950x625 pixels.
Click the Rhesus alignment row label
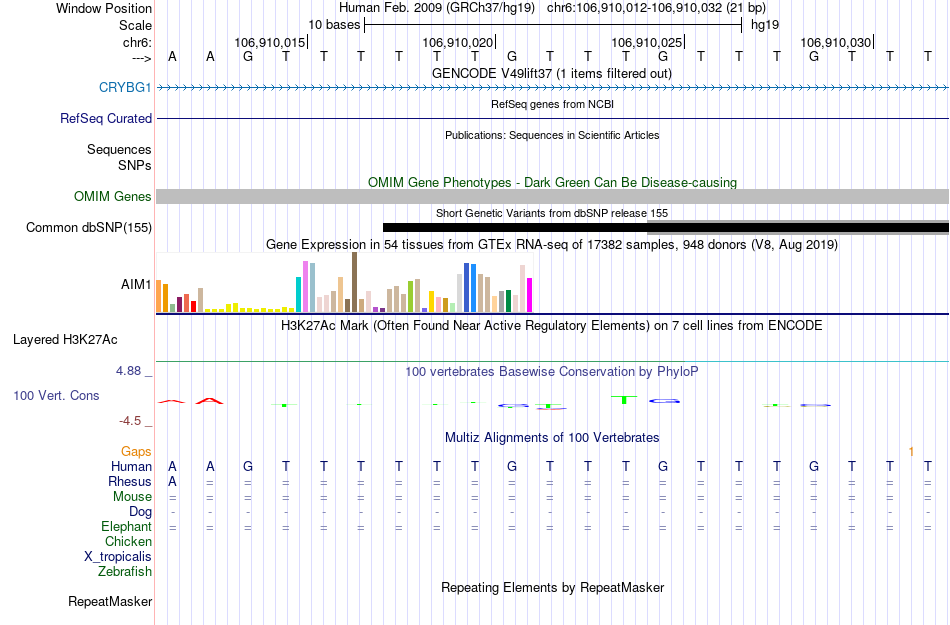click(130, 481)
